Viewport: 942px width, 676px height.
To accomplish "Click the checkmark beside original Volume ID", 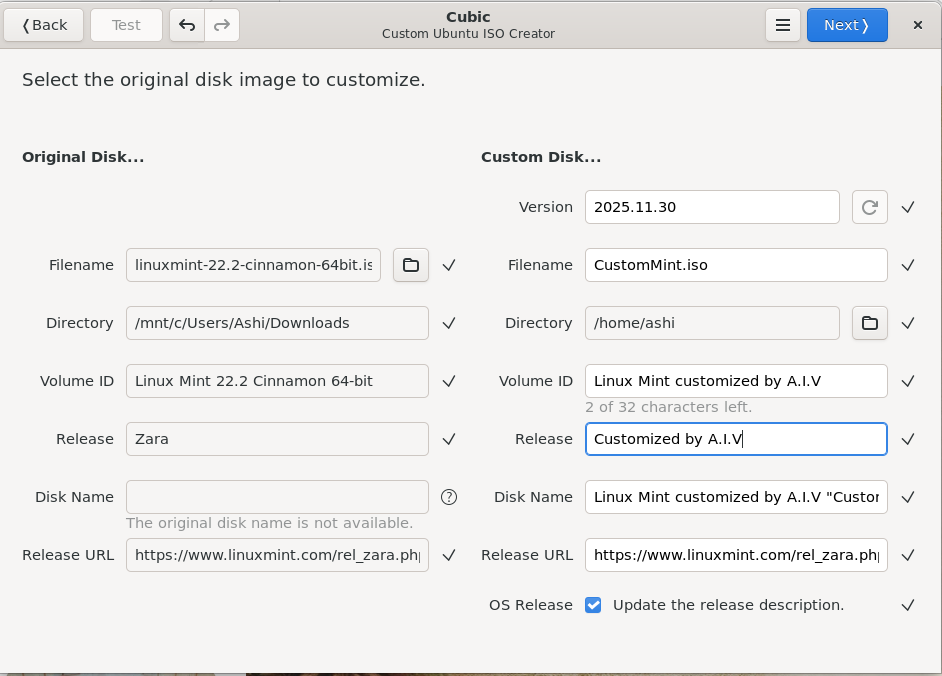I will tap(449, 381).
